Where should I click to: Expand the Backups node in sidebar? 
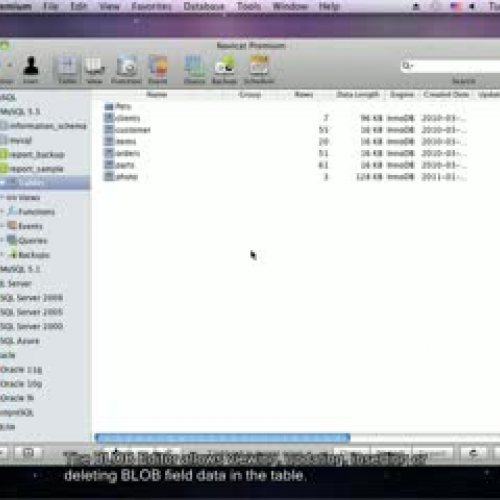coord(2,255)
